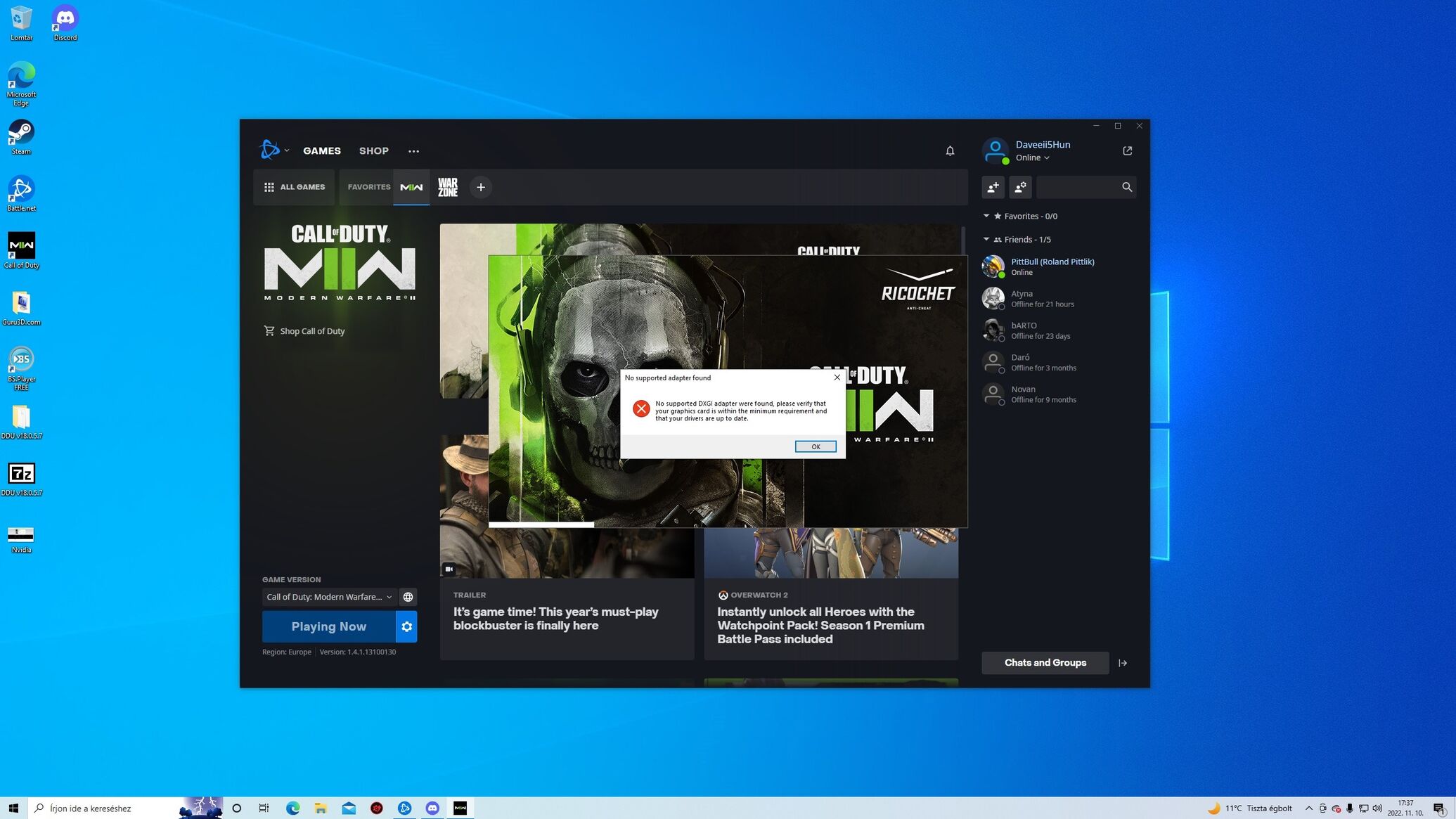Collapse the Friends - 1/5 section
This screenshot has height=819, width=1456.
pyautogui.click(x=986, y=239)
